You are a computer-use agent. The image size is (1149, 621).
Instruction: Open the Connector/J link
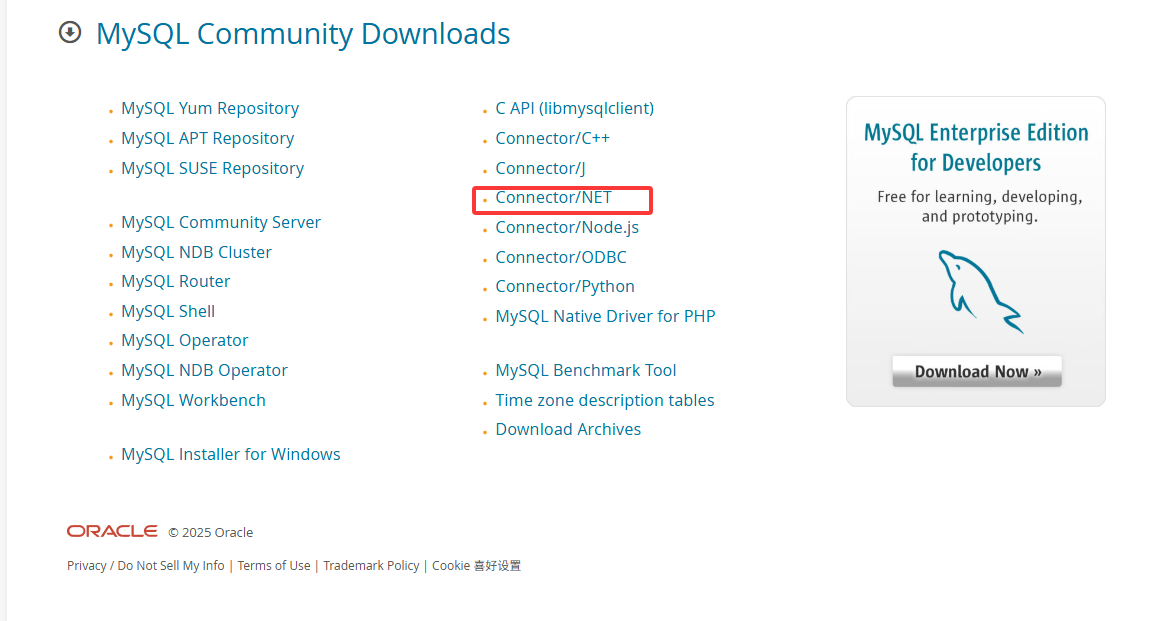(540, 169)
